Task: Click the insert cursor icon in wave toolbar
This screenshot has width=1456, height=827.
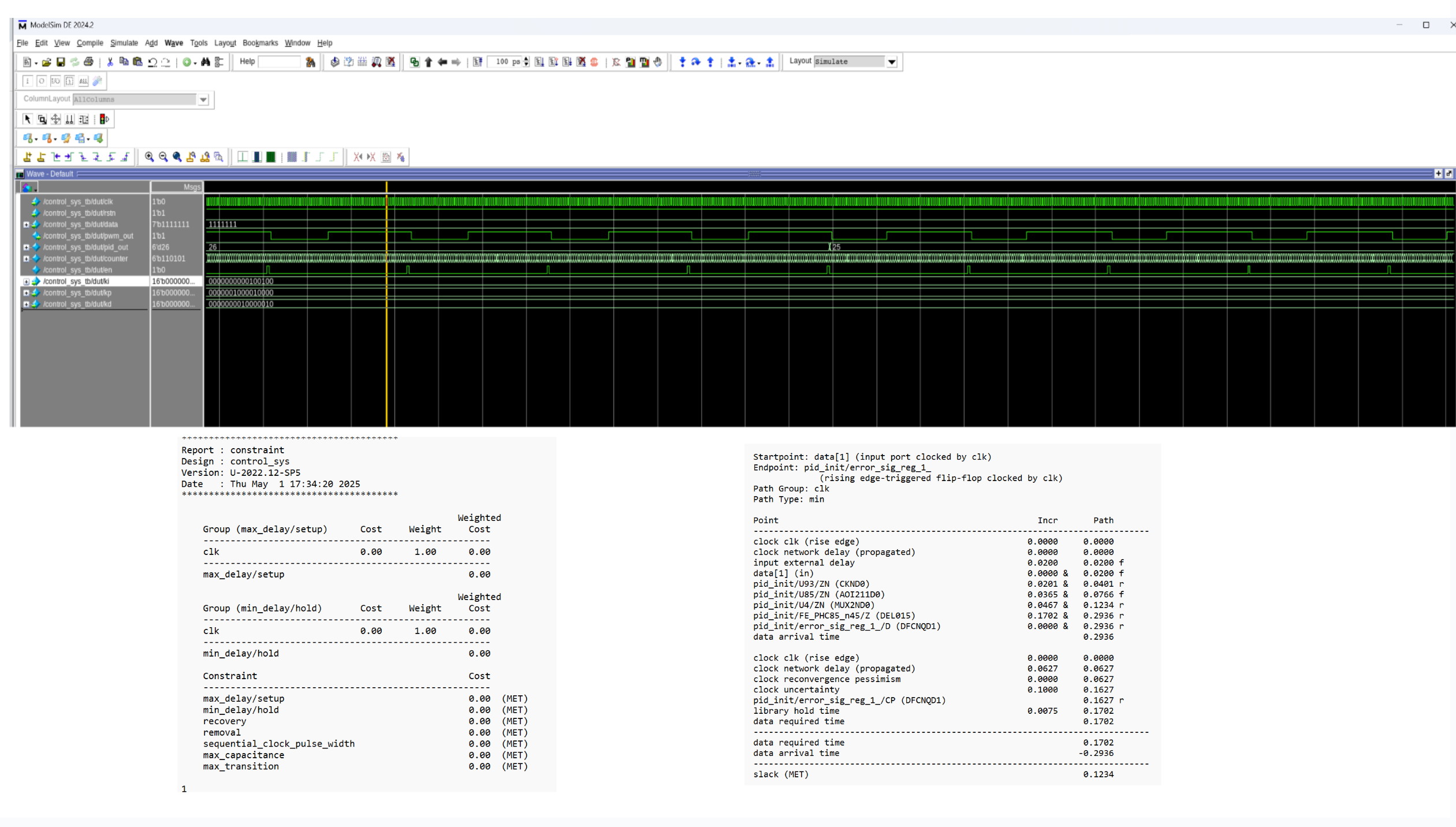Action: pos(27,157)
